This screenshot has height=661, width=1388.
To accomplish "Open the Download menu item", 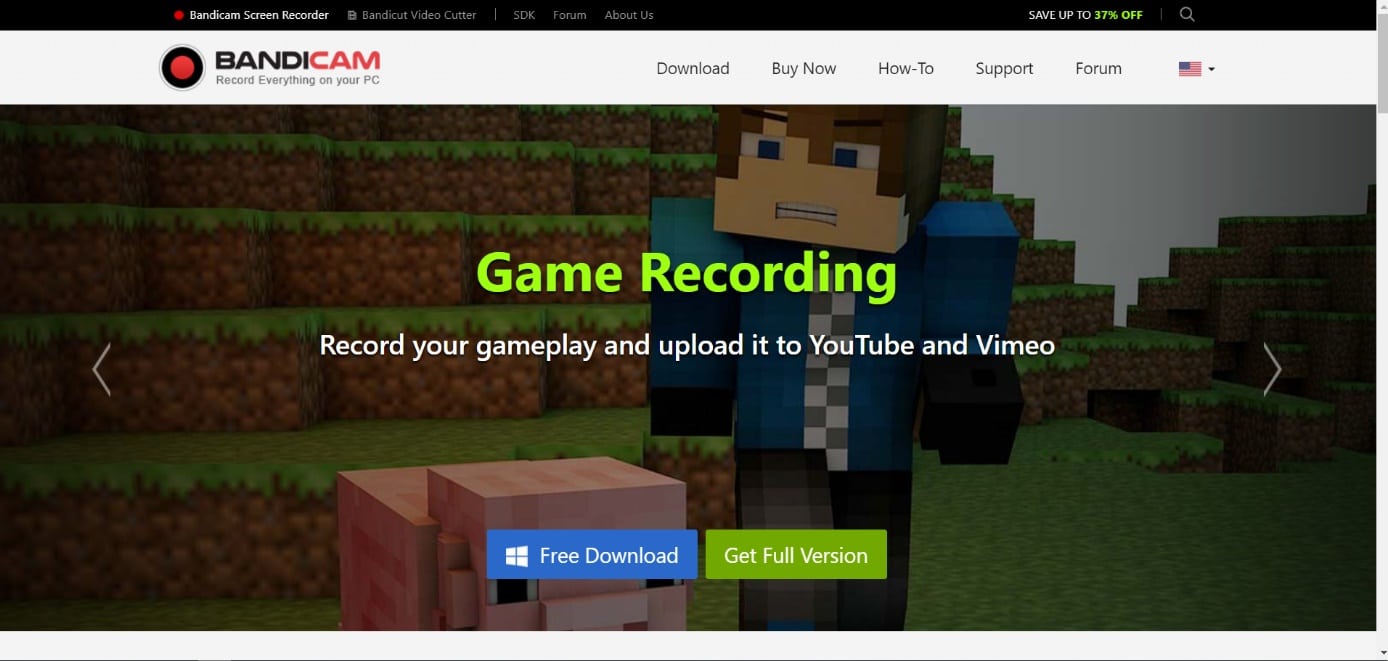I will 693,68.
